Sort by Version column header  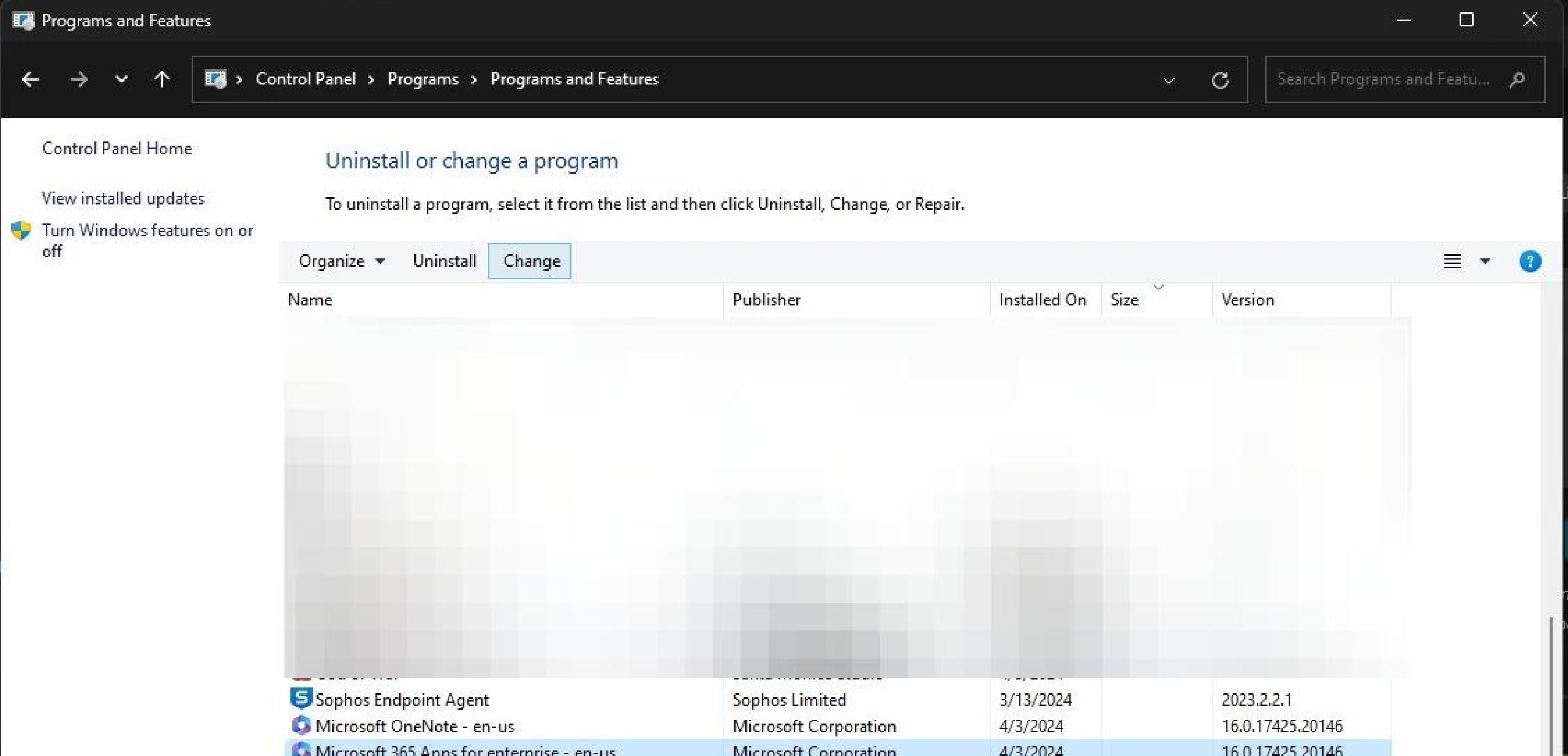(1302, 300)
